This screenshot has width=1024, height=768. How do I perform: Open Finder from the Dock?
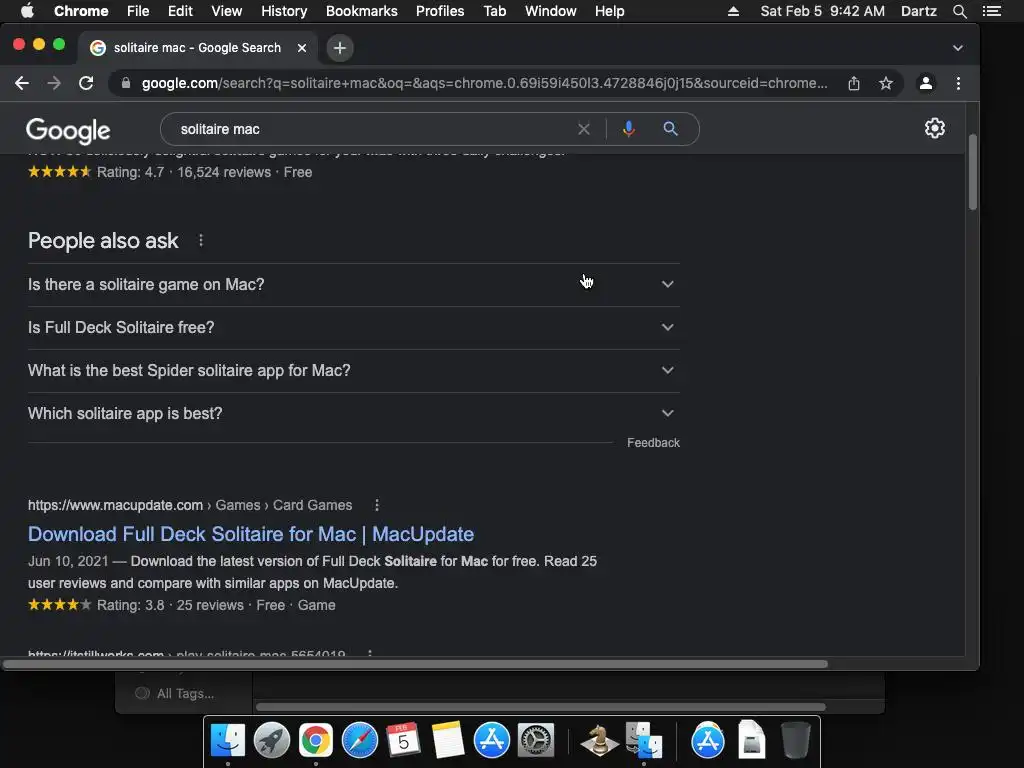coord(227,741)
